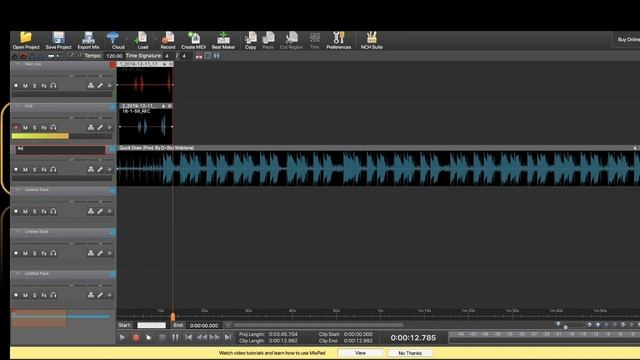Screen dimensions: 640x360
Task: Click the pencil edit icon on first track
Action: (100, 86)
